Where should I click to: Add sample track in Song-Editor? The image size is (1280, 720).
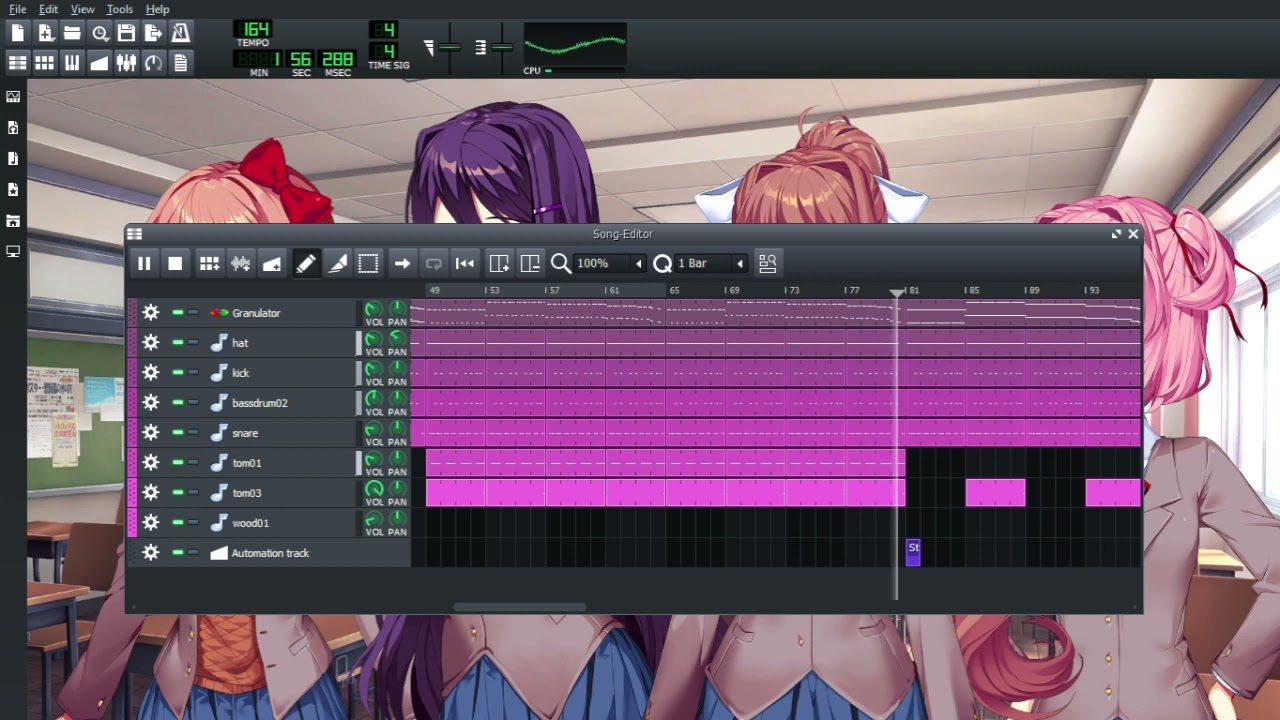point(240,264)
